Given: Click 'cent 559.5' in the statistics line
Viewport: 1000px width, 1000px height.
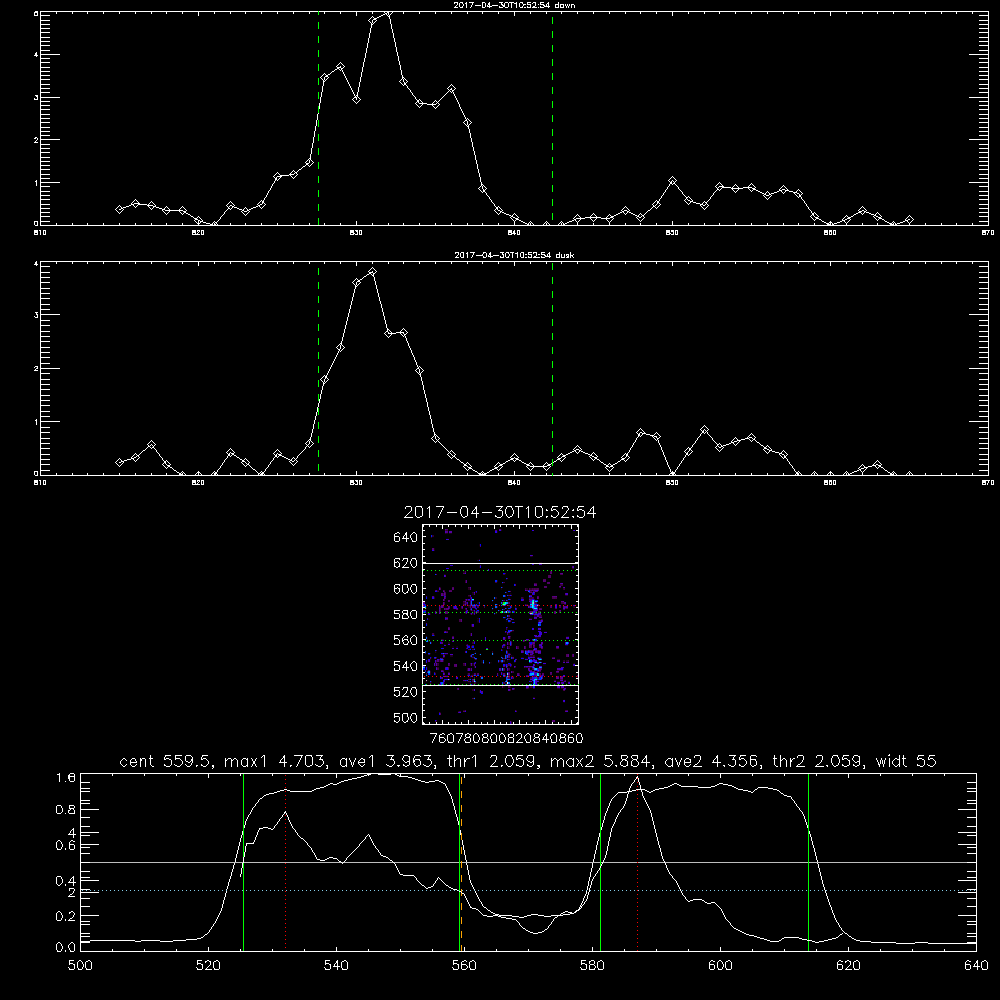Looking at the screenshot, I should (166, 761).
